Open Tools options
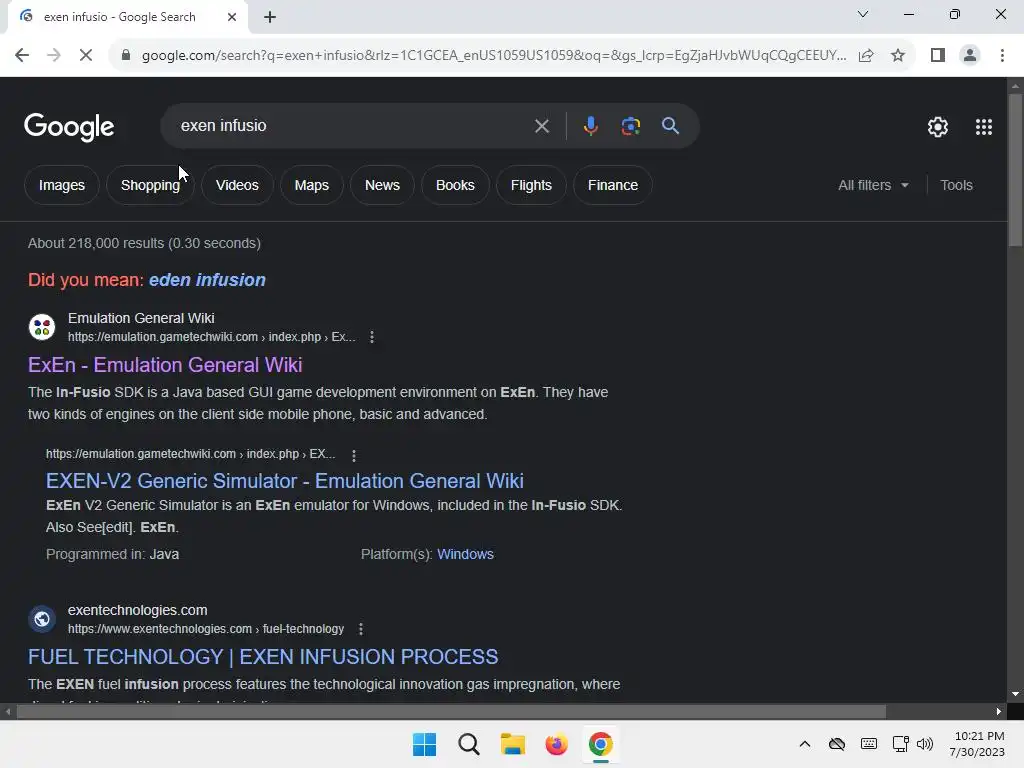The width and height of the screenshot is (1024, 768). 956,185
